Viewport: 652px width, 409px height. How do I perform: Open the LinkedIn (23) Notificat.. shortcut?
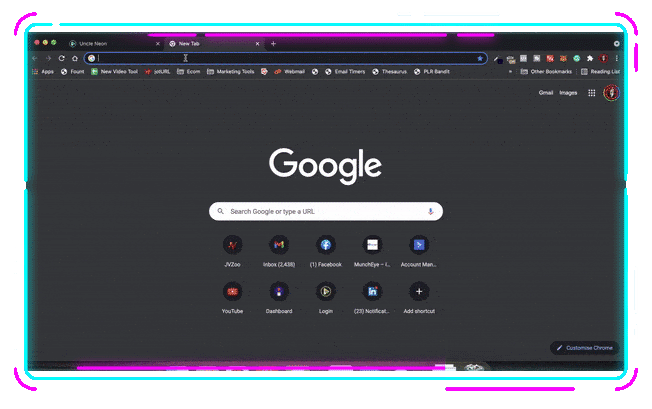[372, 297]
